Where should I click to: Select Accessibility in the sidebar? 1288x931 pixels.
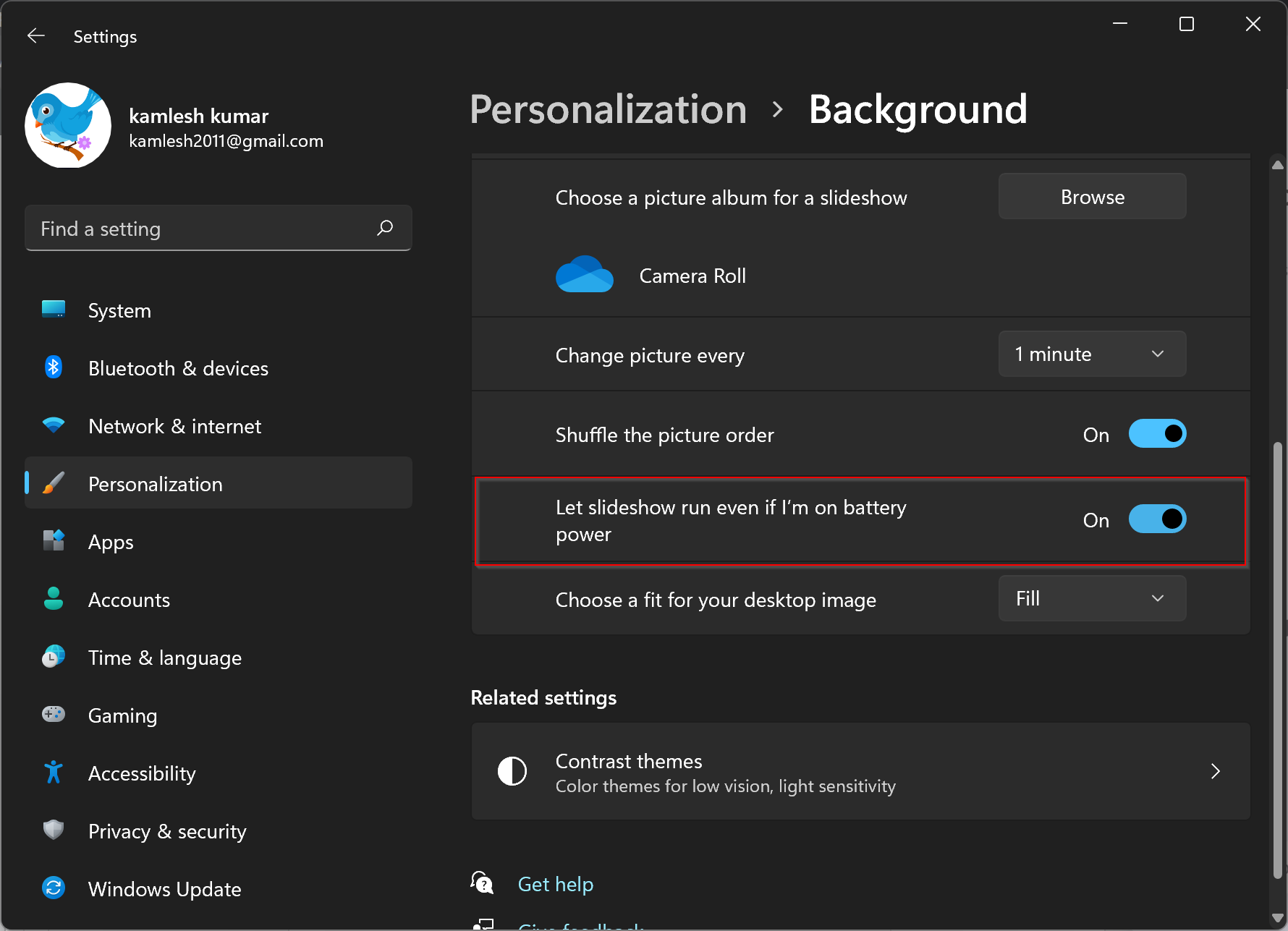(219, 773)
